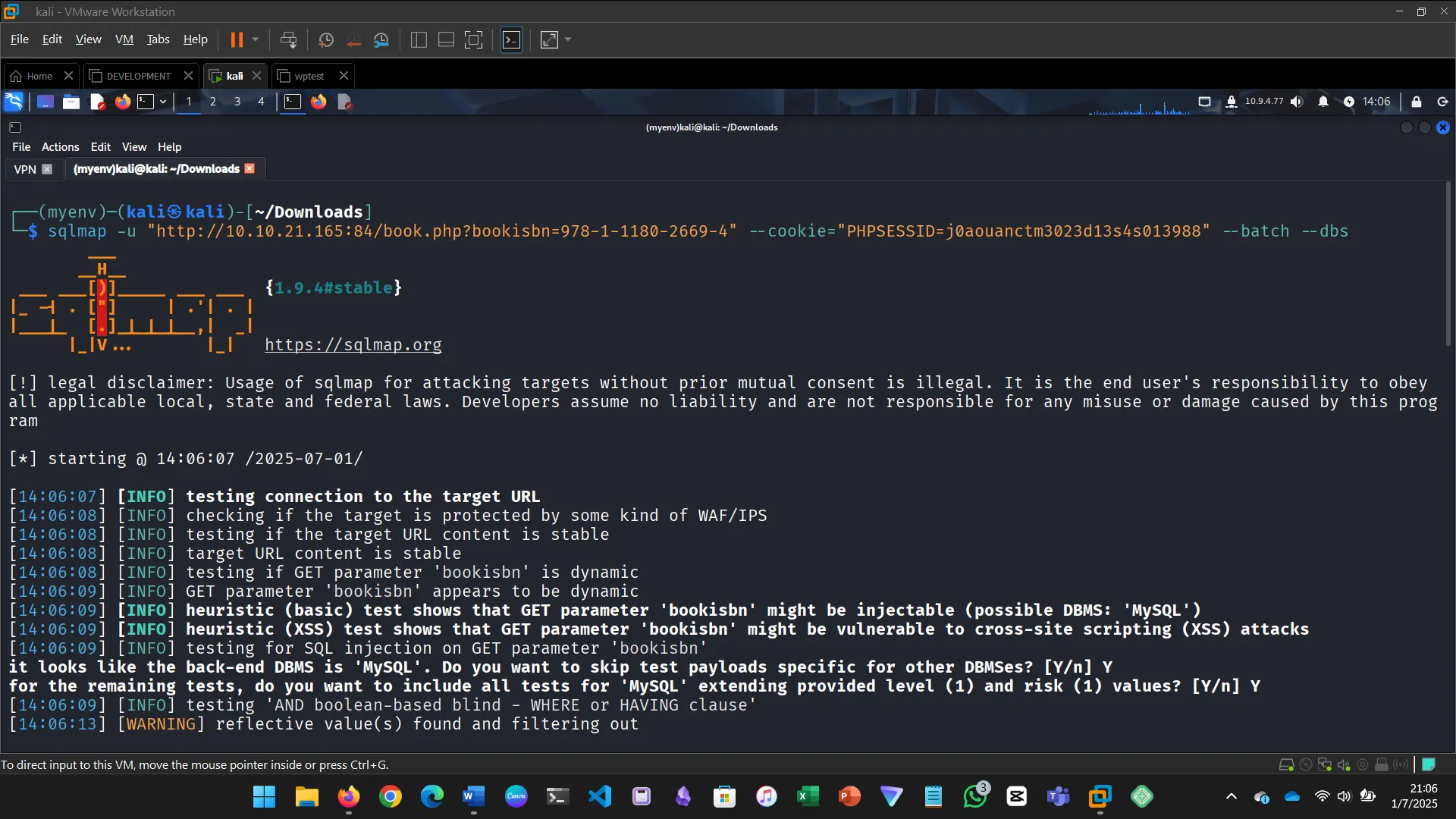Image resolution: width=1456 pixels, height=819 pixels.
Task: Revert to the previous snapshot
Action: click(x=353, y=39)
